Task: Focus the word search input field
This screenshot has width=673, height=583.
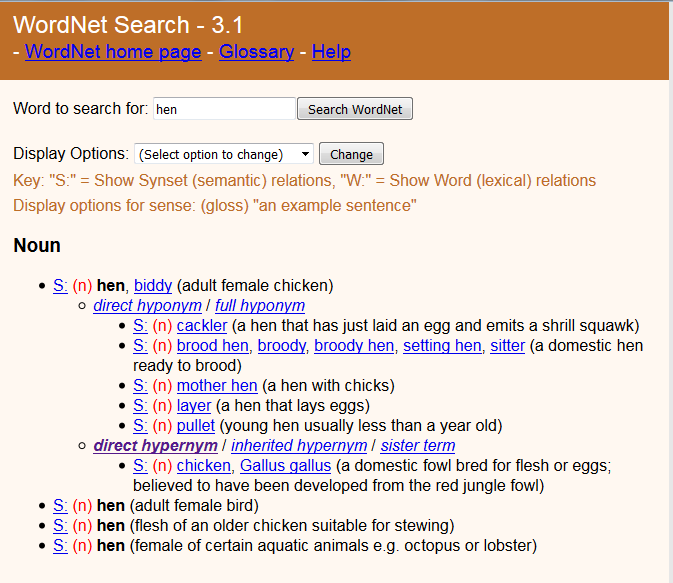Action: [x=224, y=109]
